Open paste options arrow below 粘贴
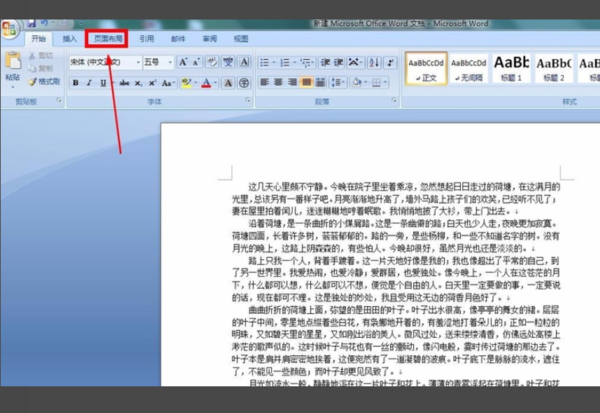The image size is (600, 413). (13, 87)
